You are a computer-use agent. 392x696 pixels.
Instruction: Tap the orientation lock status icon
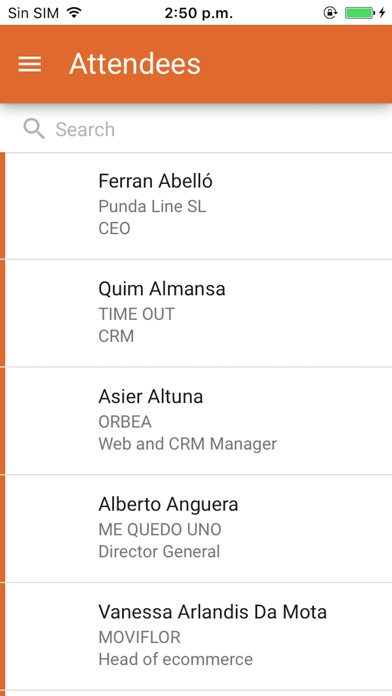[330, 13]
